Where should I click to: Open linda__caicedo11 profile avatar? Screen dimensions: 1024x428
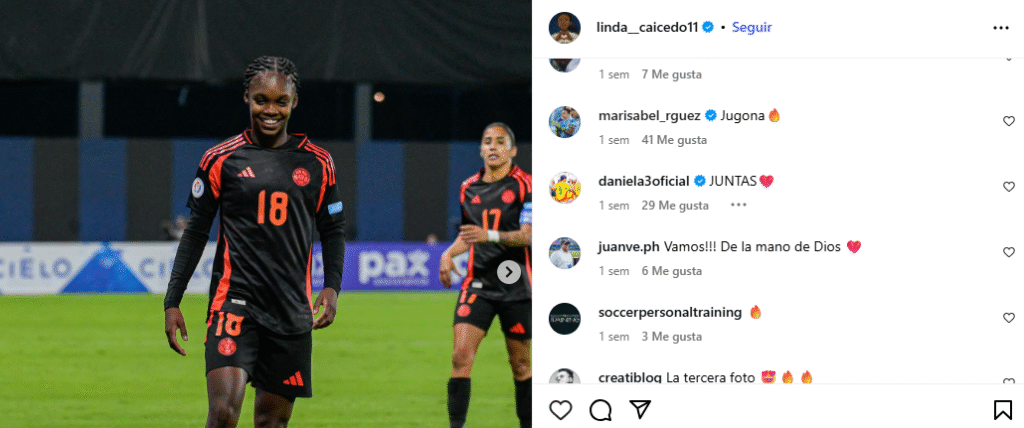(564, 27)
